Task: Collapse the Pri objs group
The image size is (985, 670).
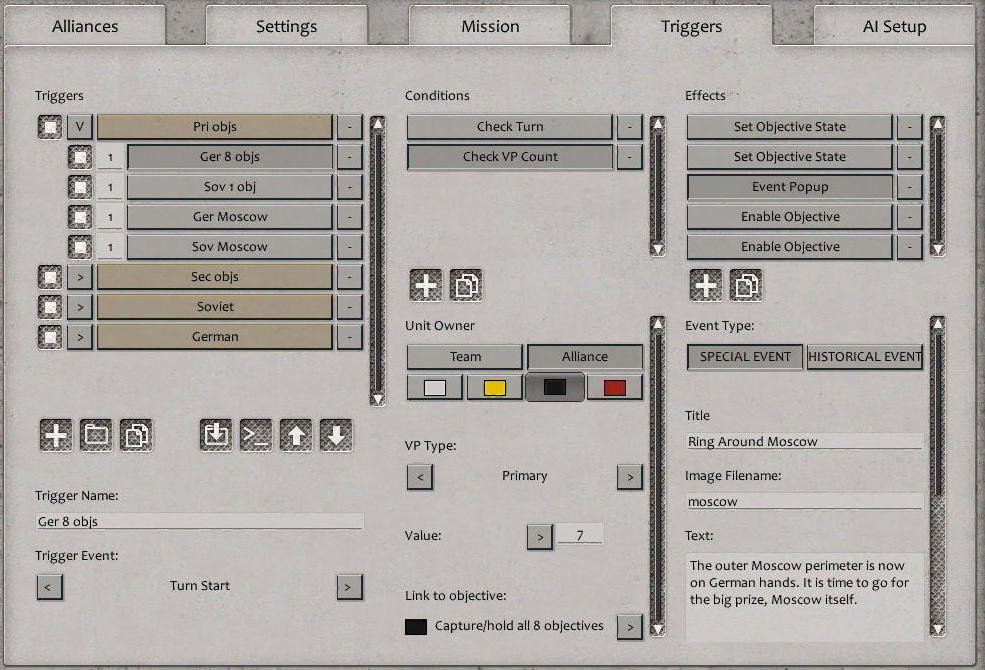Action: point(80,127)
